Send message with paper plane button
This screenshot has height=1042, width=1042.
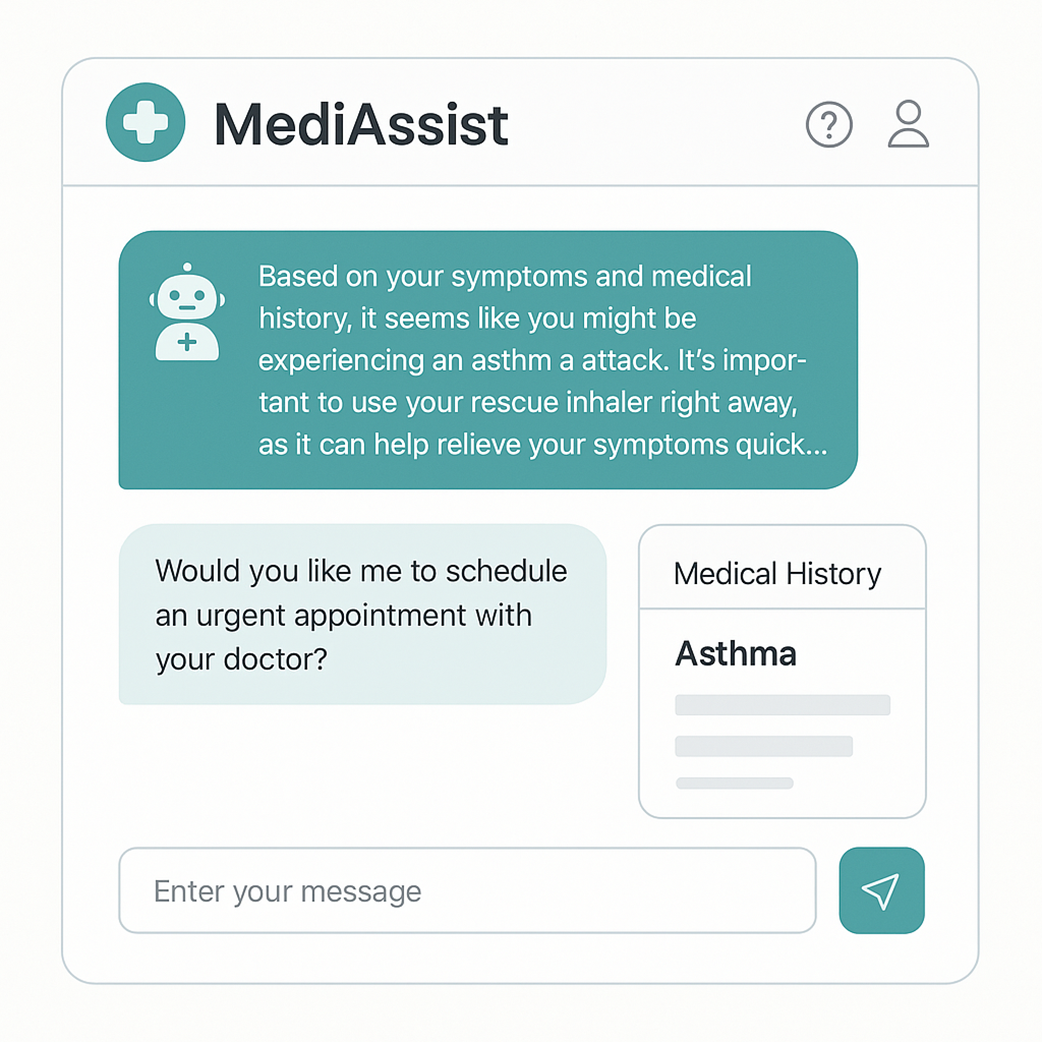pos(881,891)
